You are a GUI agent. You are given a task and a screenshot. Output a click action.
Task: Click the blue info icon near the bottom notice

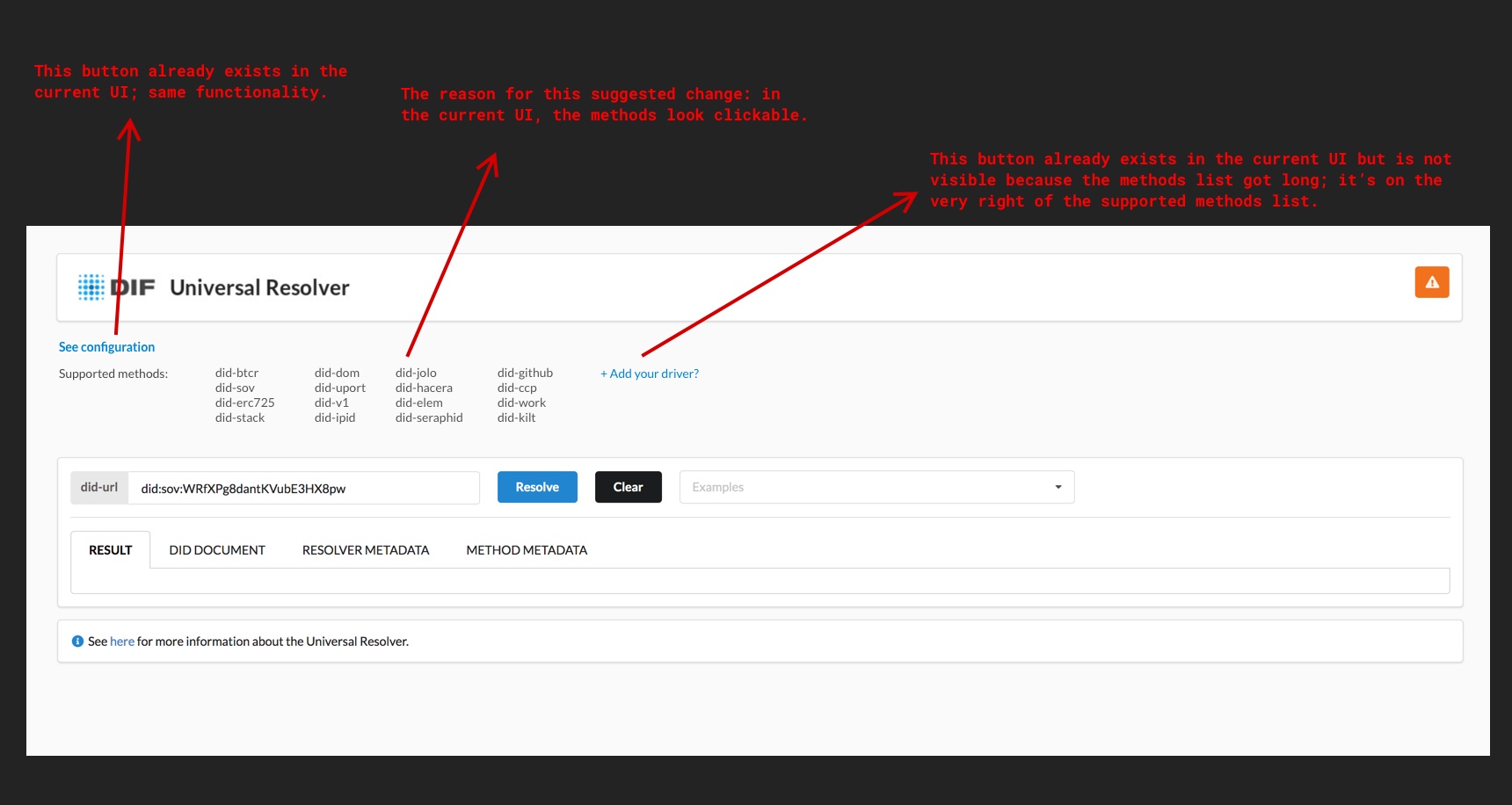pos(76,641)
